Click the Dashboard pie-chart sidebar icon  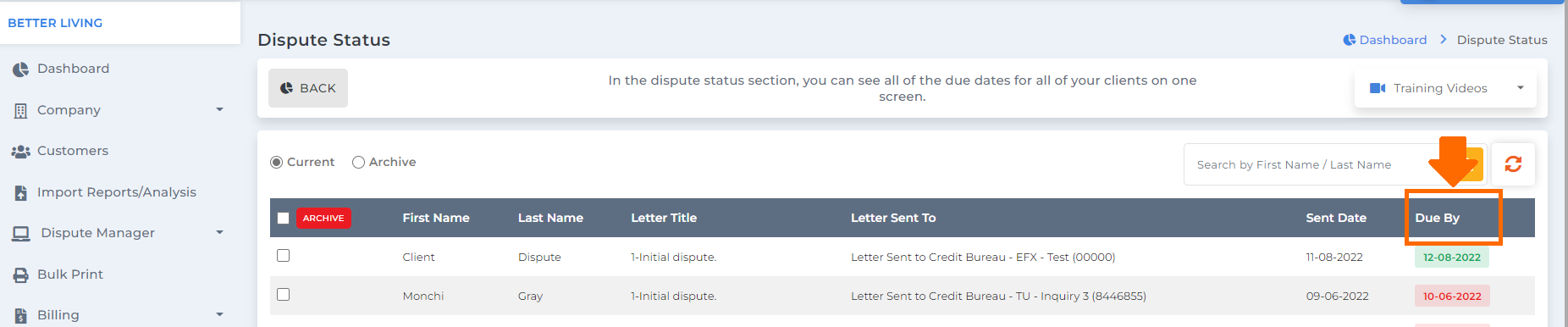(20, 69)
